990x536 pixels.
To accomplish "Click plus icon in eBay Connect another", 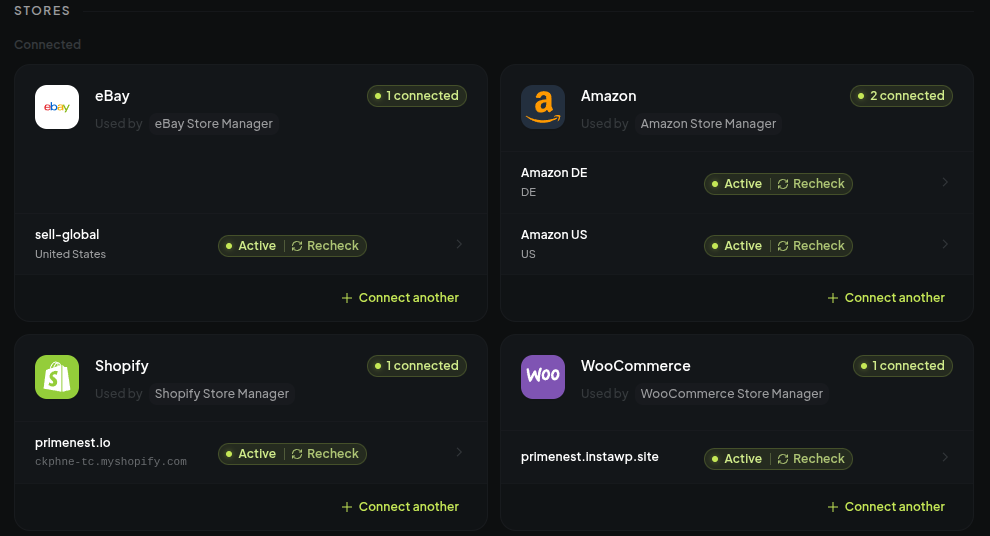I will [x=347, y=298].
